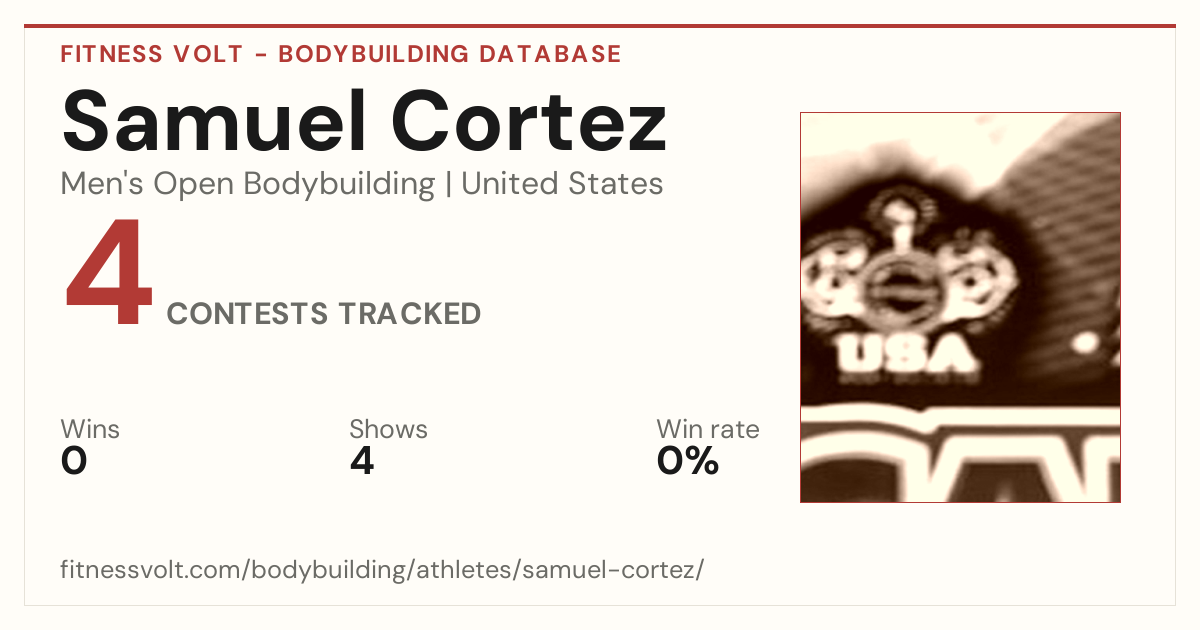Click the samuel-cortez slug in the URL

(610, 570)
